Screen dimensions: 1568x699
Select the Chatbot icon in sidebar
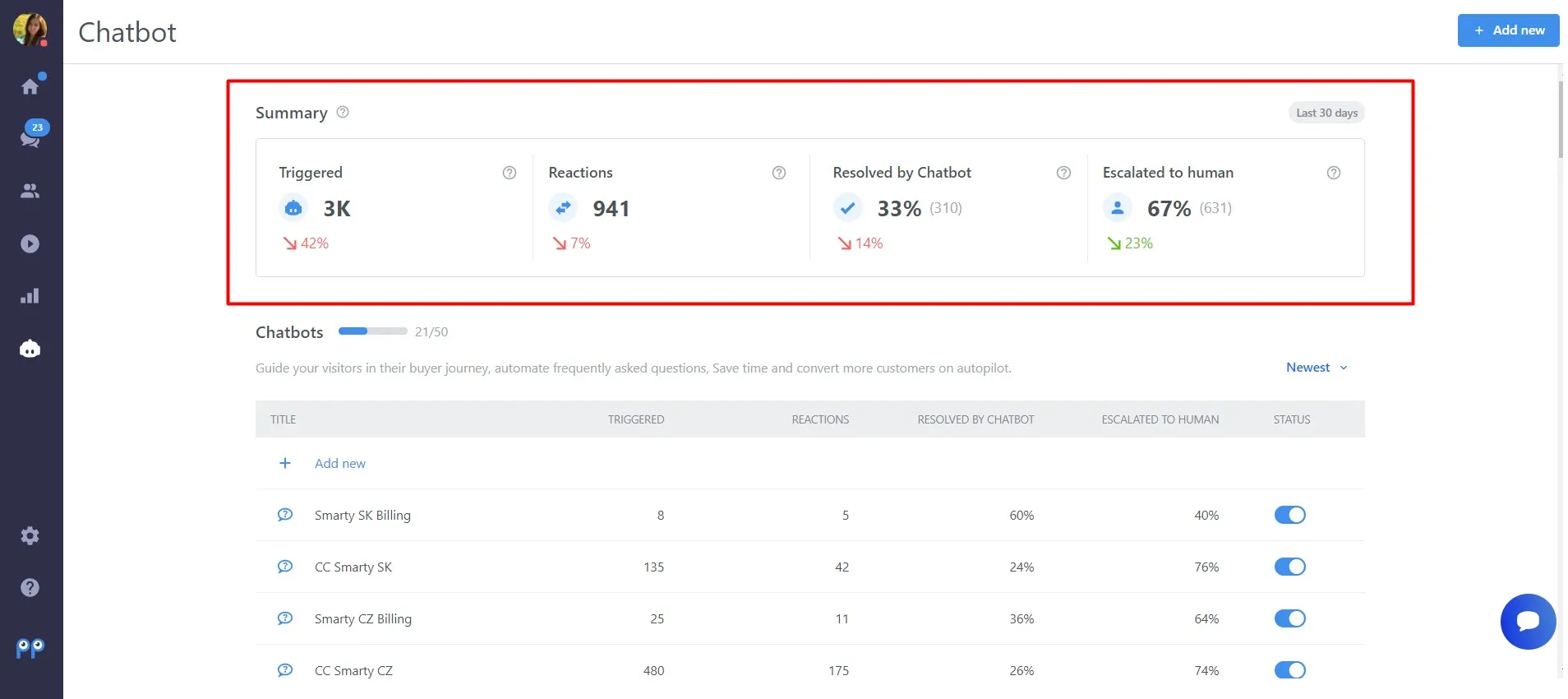point(30,349)
